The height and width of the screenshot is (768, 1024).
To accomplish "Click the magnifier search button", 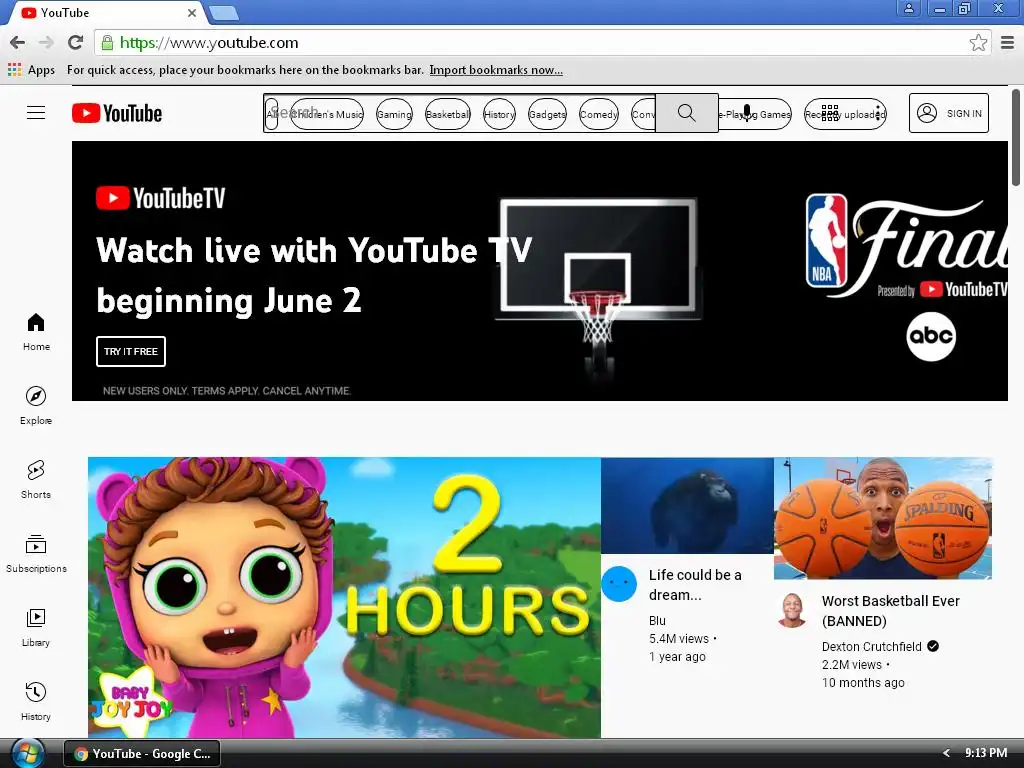I will point(686,113).
